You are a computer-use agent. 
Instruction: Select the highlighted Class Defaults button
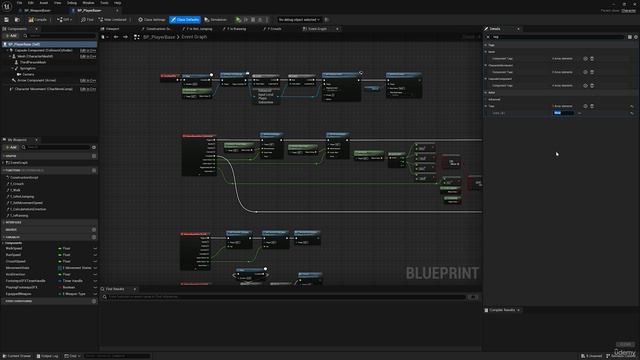click(185, 20)
